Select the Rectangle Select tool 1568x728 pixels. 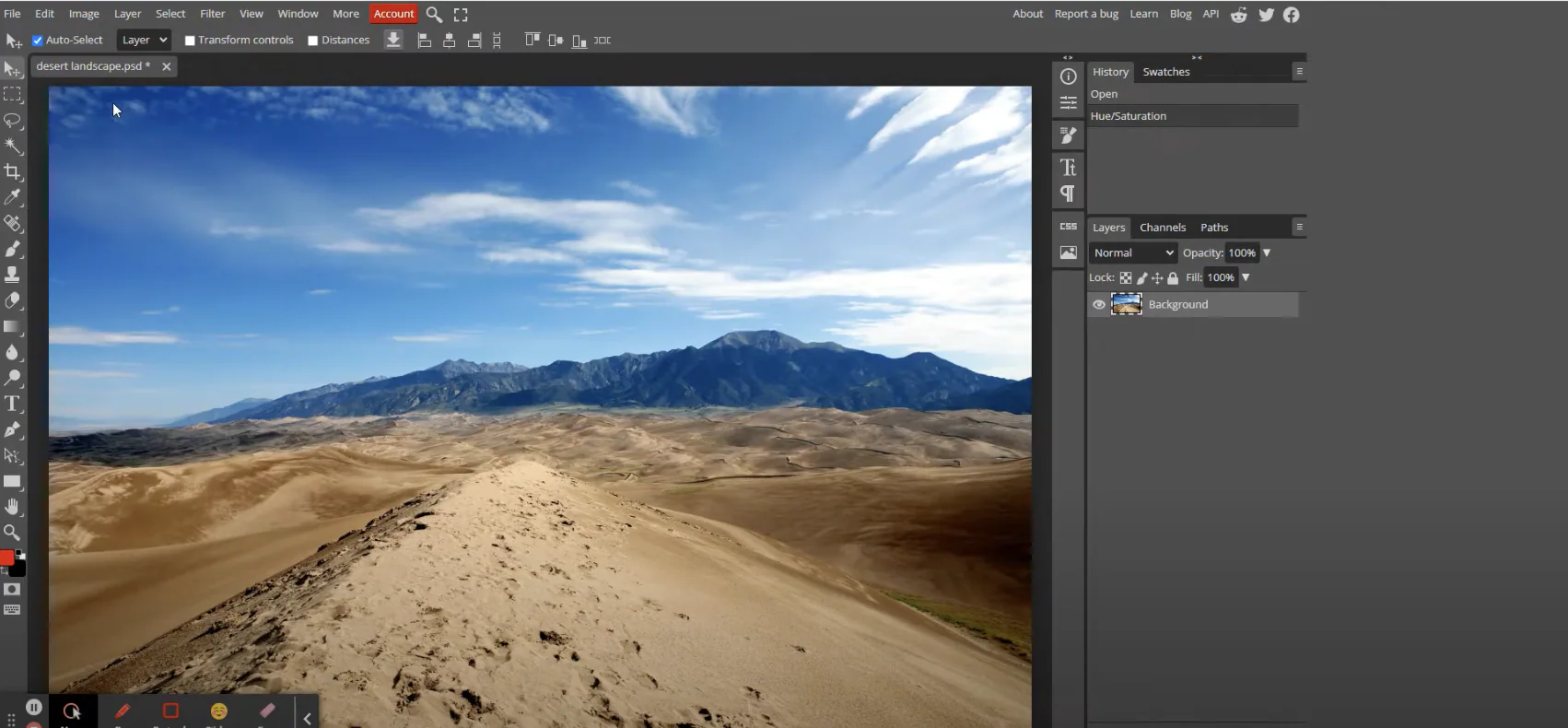tap(12, 94)
